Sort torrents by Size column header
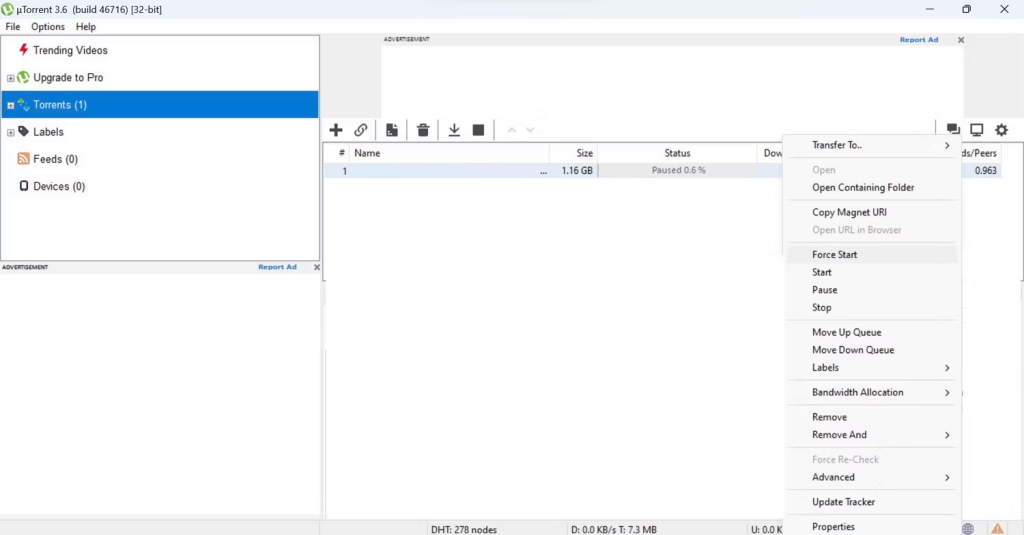The height and width of the screenshot is (535, 1024). (x=573, y=153)
